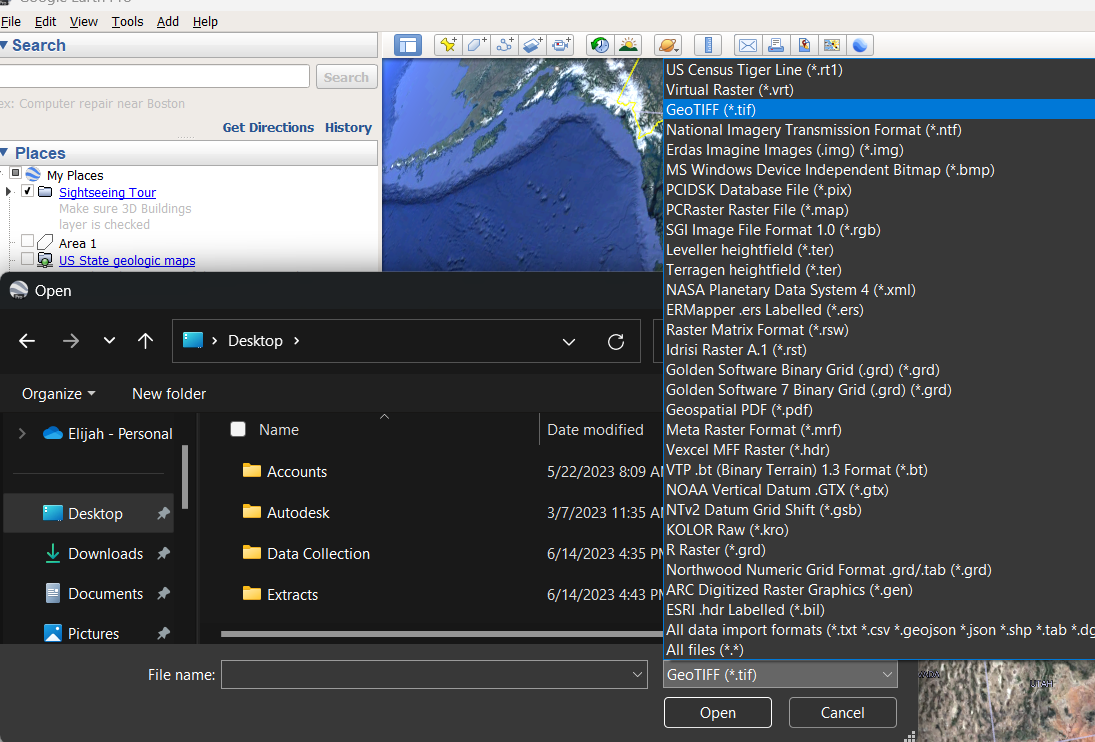This screenshot has height=742, width=1095.
Task: Choose Geospatial PDF (*.pdf) from list
Action: pos(739,410)
